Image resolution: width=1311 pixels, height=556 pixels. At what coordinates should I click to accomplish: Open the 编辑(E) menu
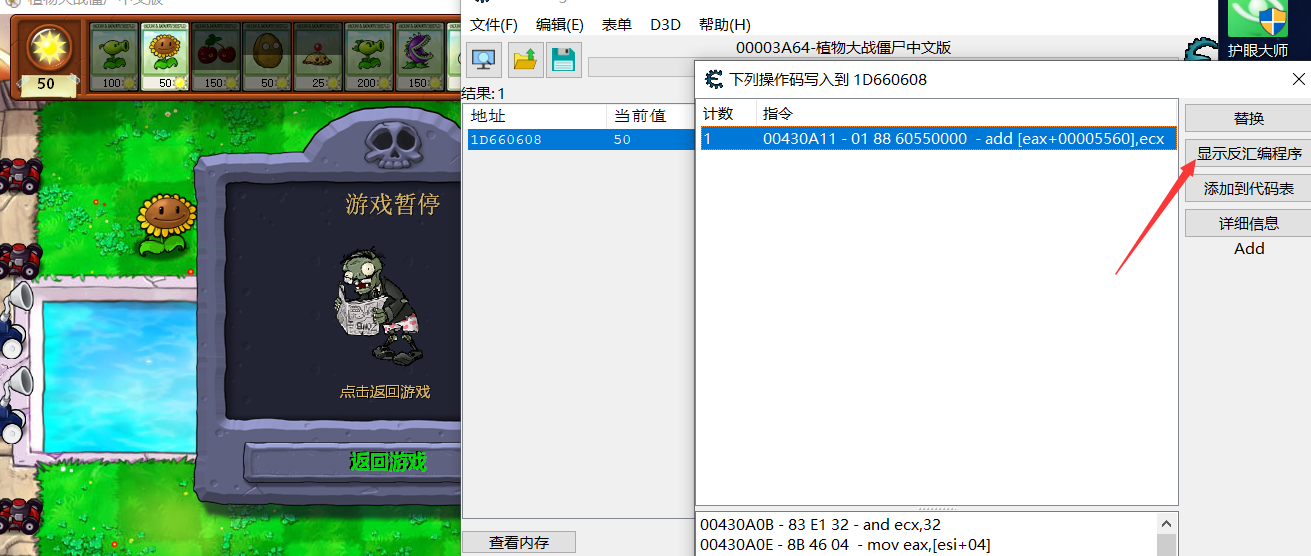(560, 24)
